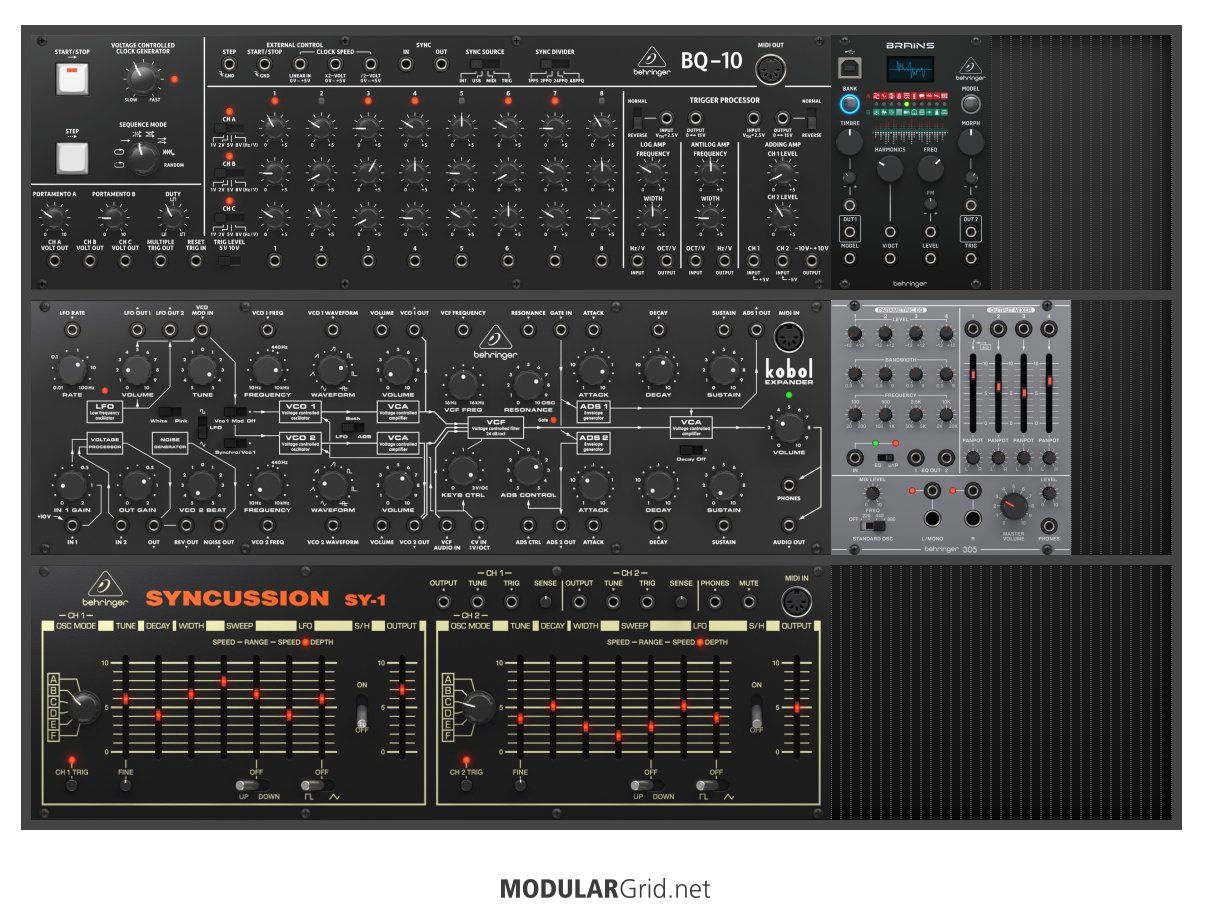Image resolution: width=1212 pixels, height=910 pixels.
Task: Click the BQ-10 SYNC OUT jack
Action: (x=441, y=64)
